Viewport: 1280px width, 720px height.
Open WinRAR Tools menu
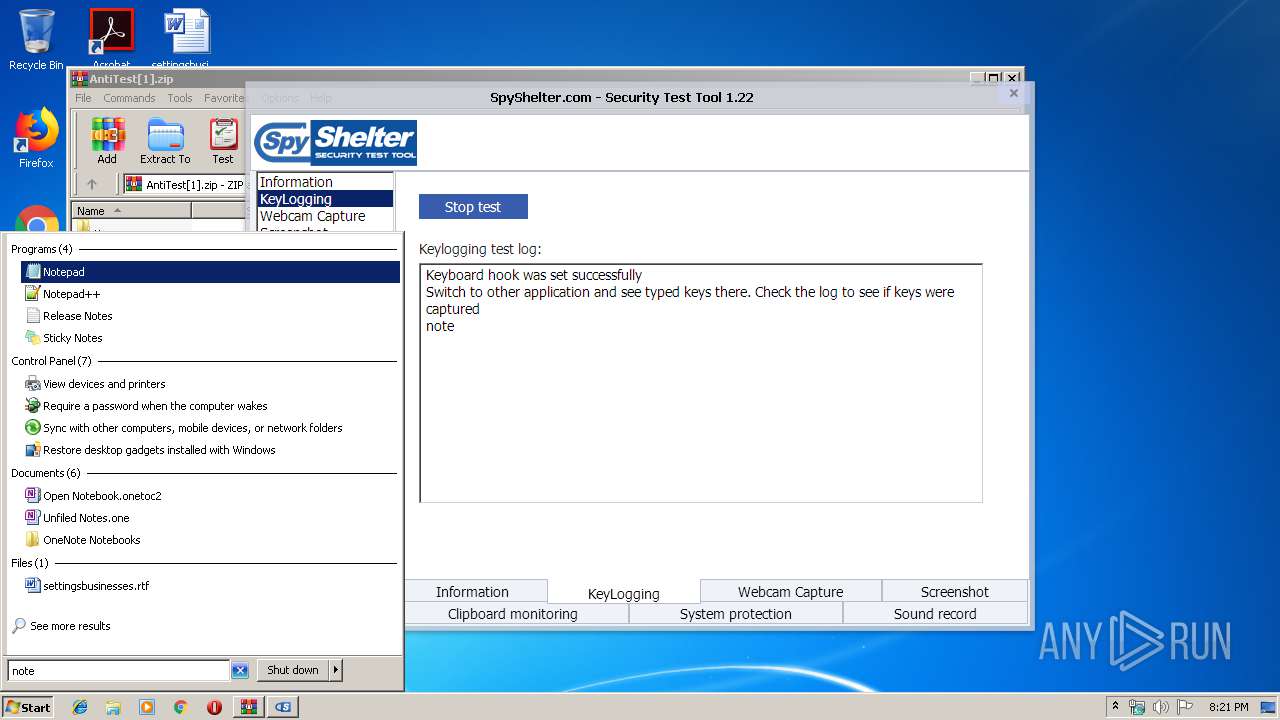point(180,98)
